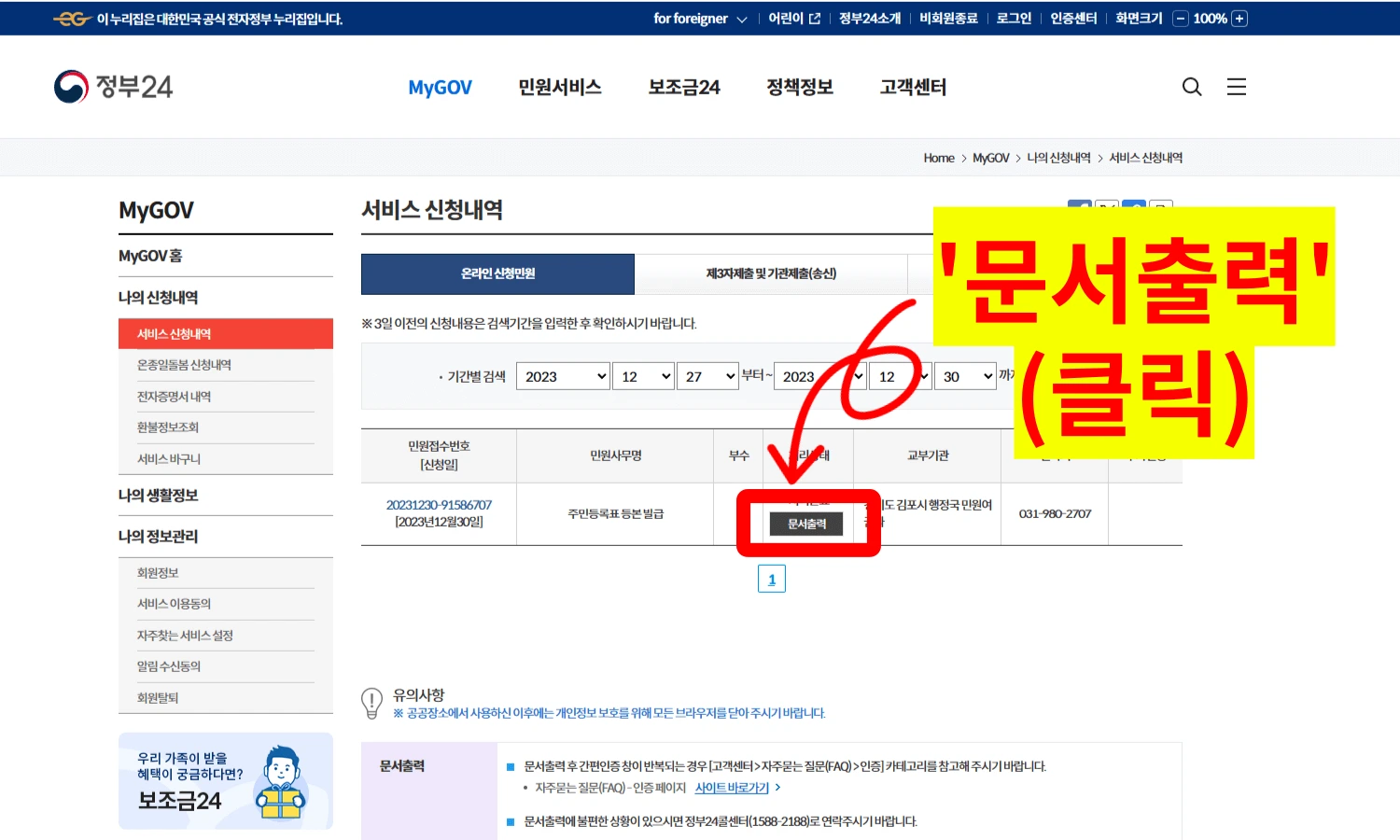Click MyGOV in breadcrumb
1400x840 pixels.
coord(991,159)
